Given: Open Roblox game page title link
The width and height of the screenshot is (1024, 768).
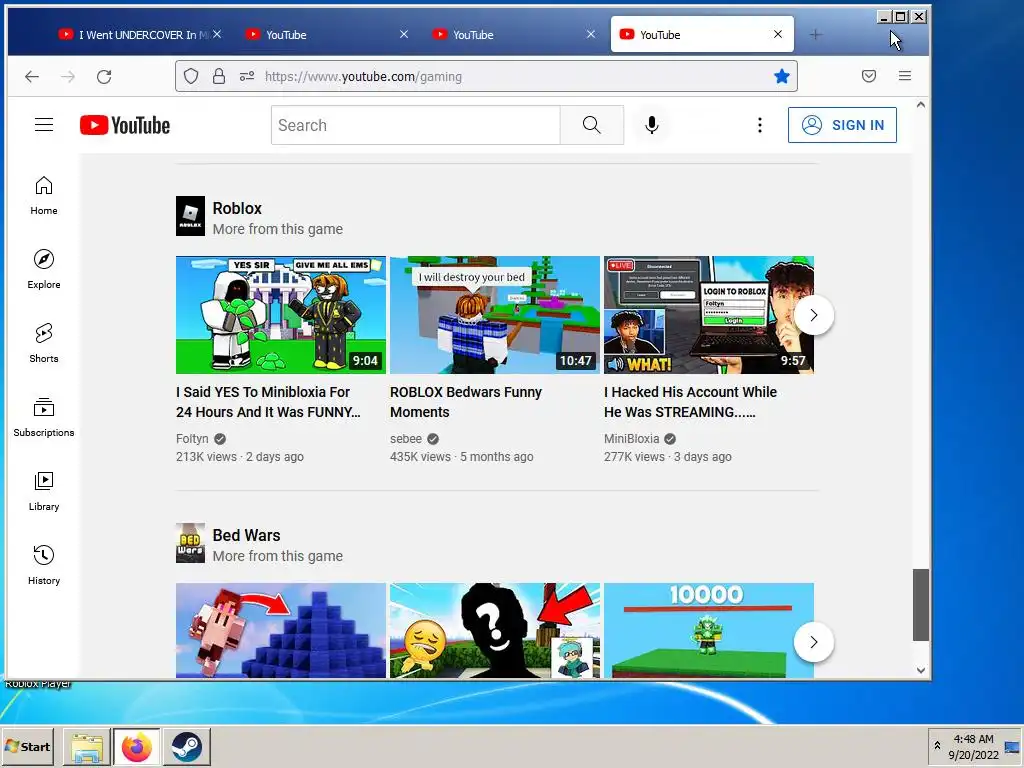Looking at the screenshot, I should pyautogui.click(x=237, y=208).
